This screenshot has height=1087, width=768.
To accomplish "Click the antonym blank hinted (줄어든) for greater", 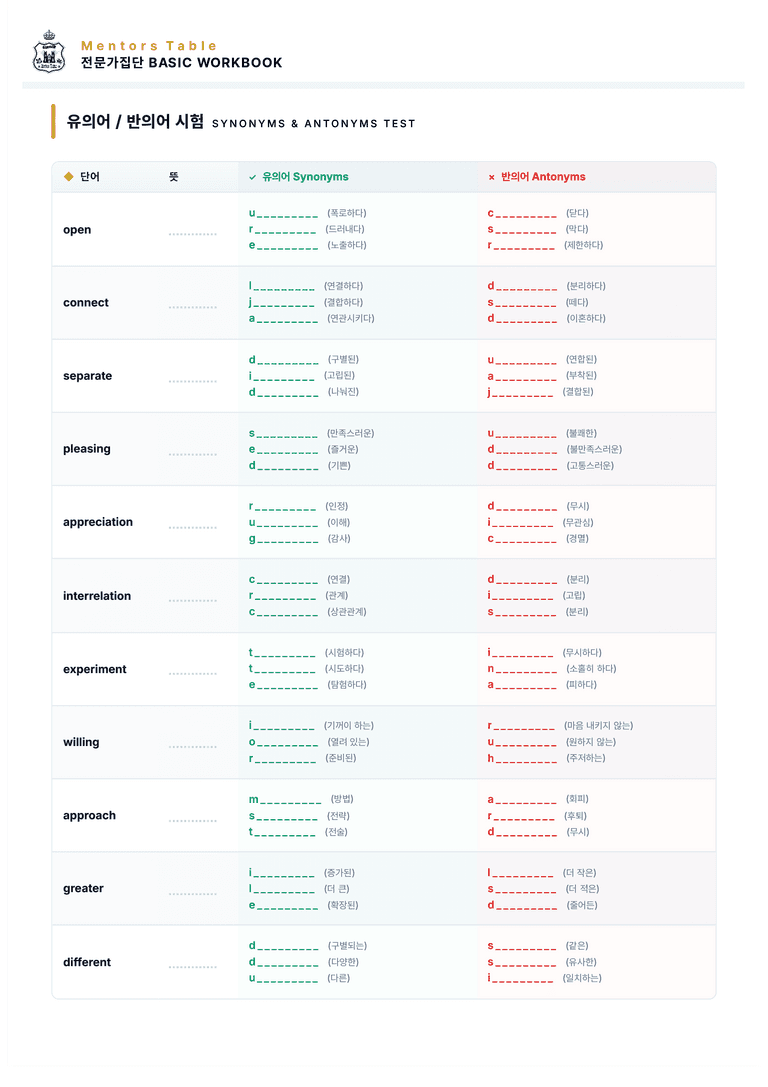I will tap(522, 905).
